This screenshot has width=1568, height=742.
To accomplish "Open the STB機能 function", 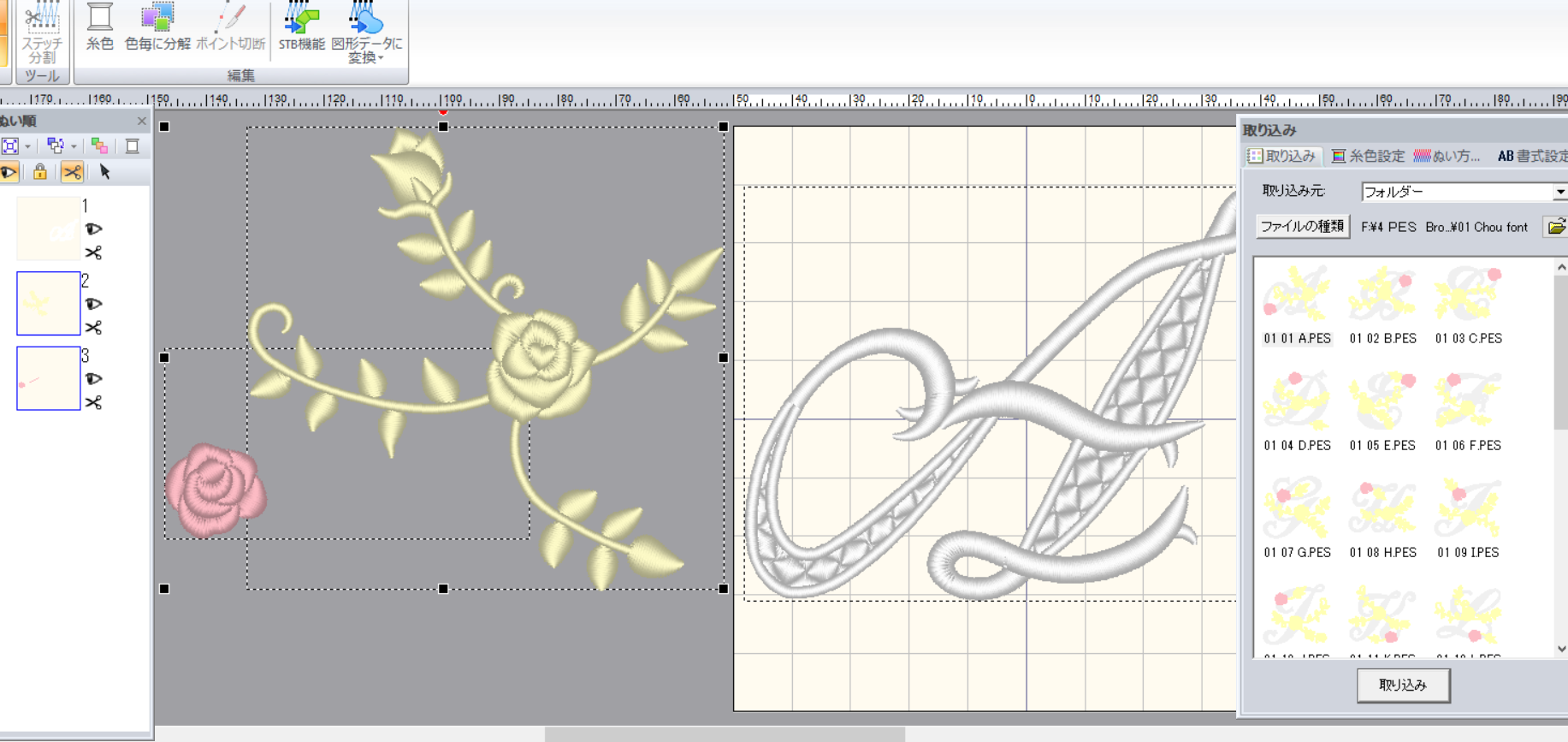I will click(301, 27).
